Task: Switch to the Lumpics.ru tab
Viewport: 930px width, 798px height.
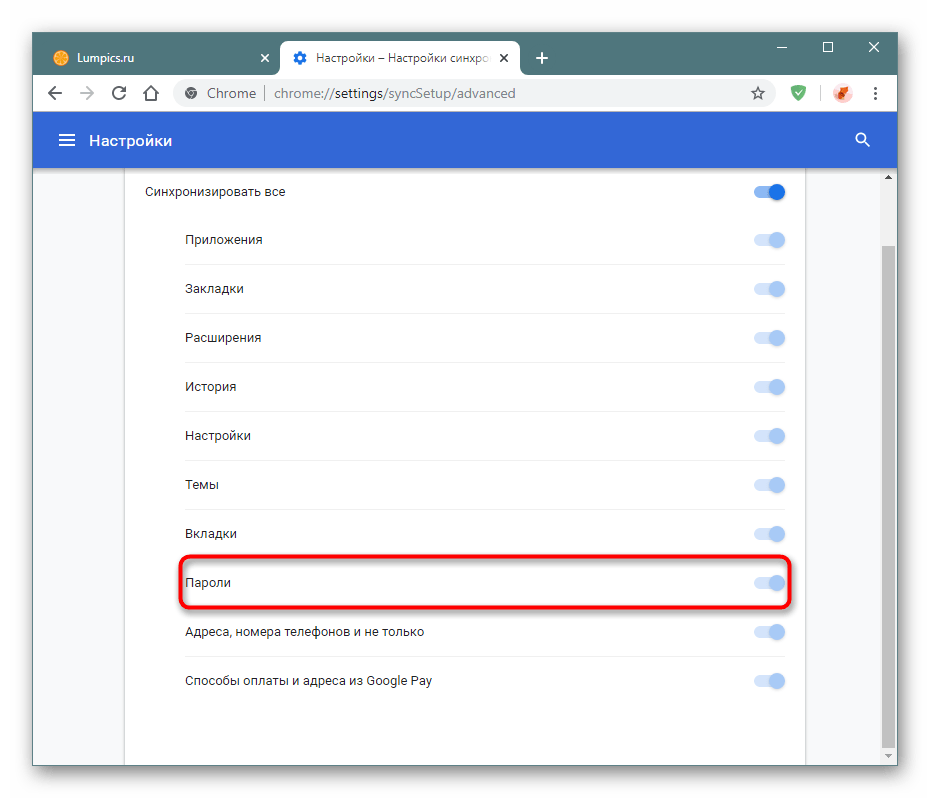Action: (150, 58)
